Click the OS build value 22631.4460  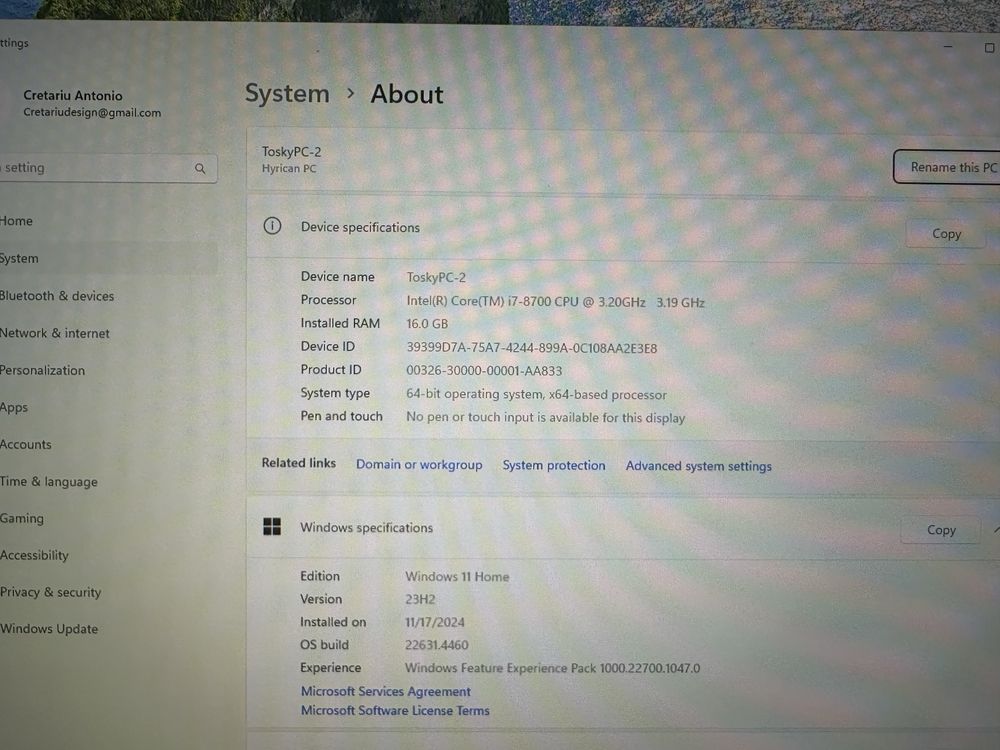click(437, 645)
